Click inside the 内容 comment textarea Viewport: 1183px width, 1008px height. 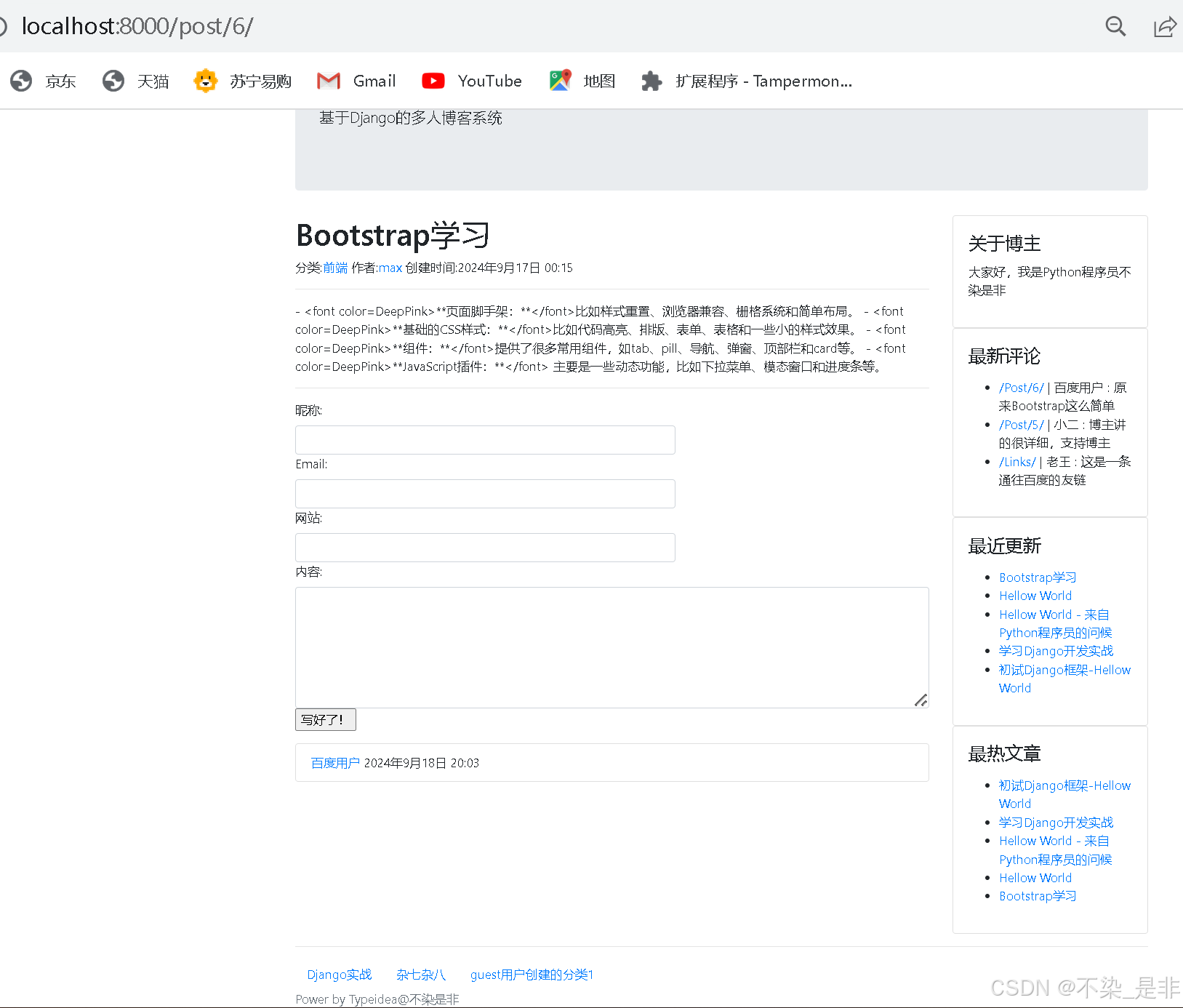611,647
